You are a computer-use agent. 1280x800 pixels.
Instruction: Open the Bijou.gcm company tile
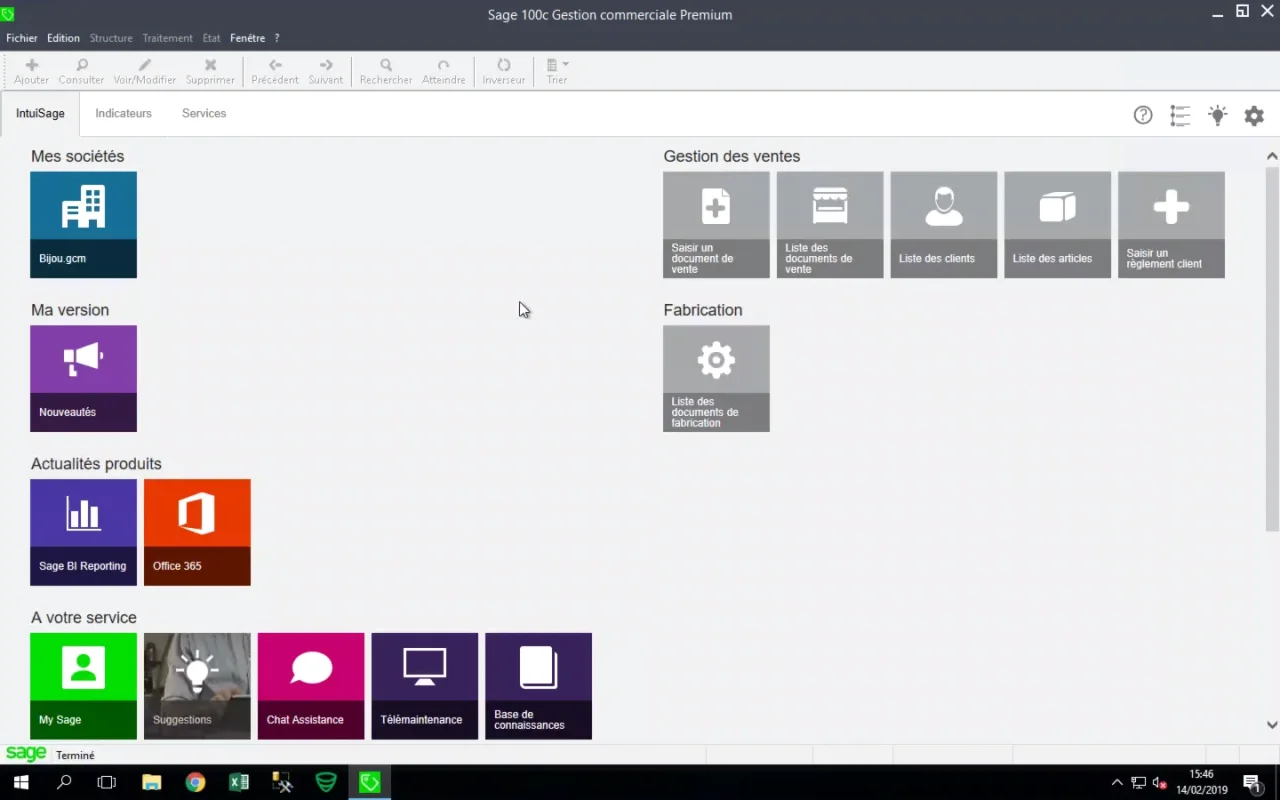coord(83,225)
